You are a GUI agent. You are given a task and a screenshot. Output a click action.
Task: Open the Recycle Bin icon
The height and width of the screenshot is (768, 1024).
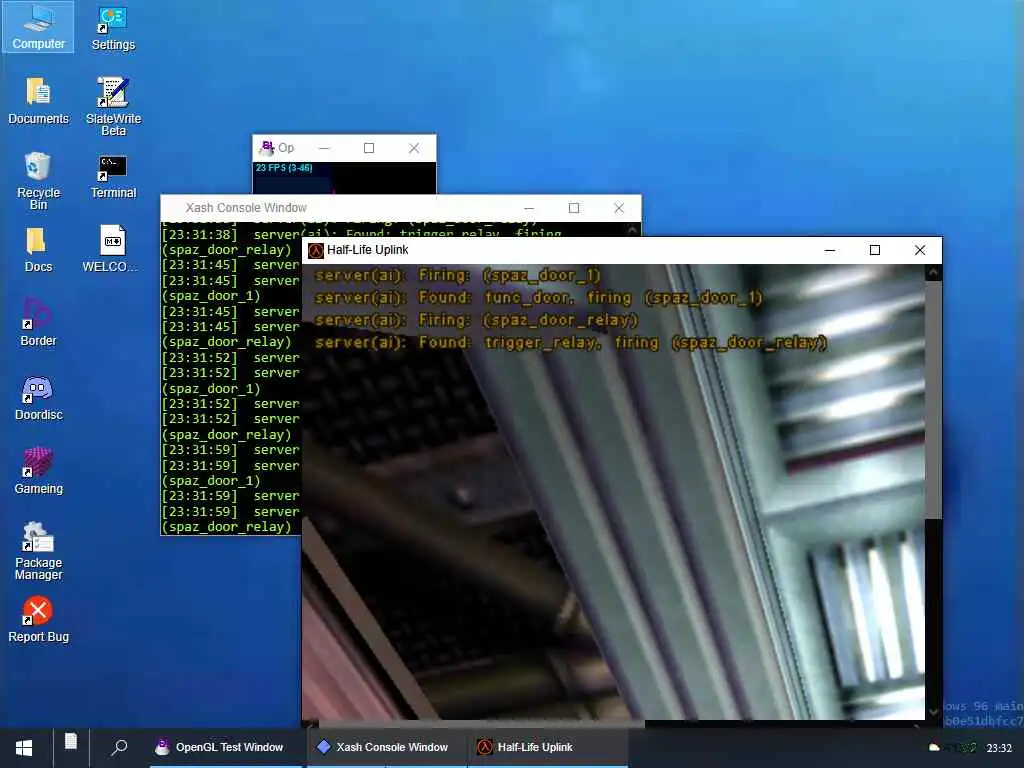pyautogui.click(x=38, y=180)
